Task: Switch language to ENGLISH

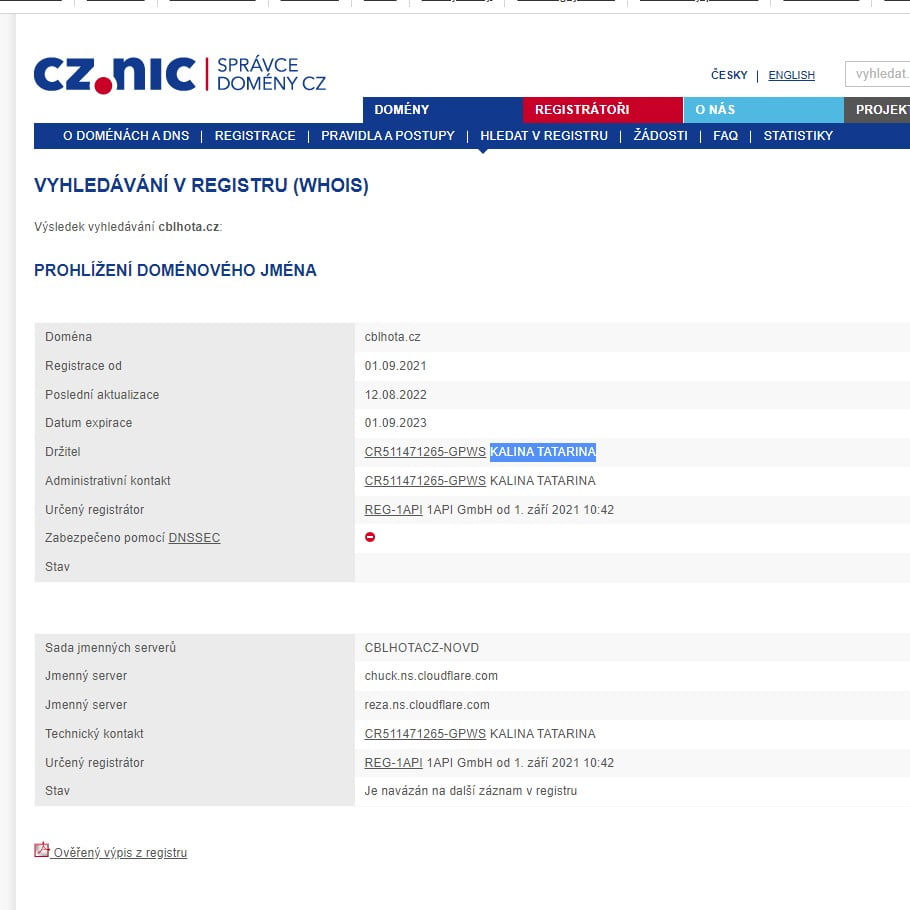Action: tap(791, 76)
